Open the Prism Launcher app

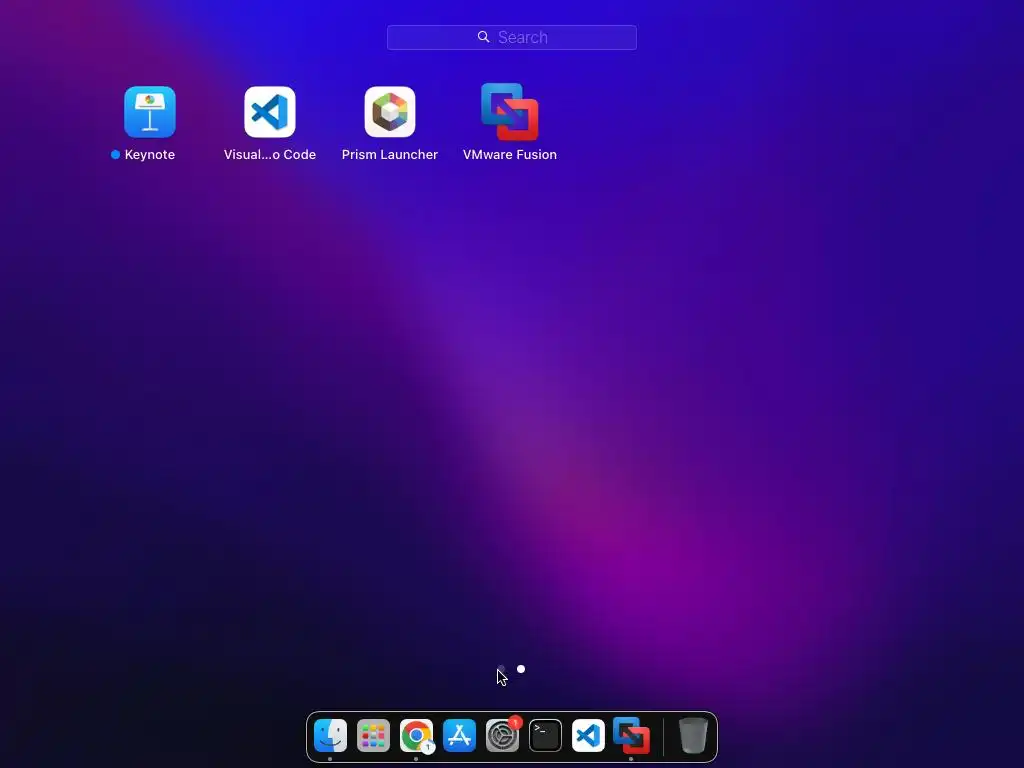[x=390, y=112]
